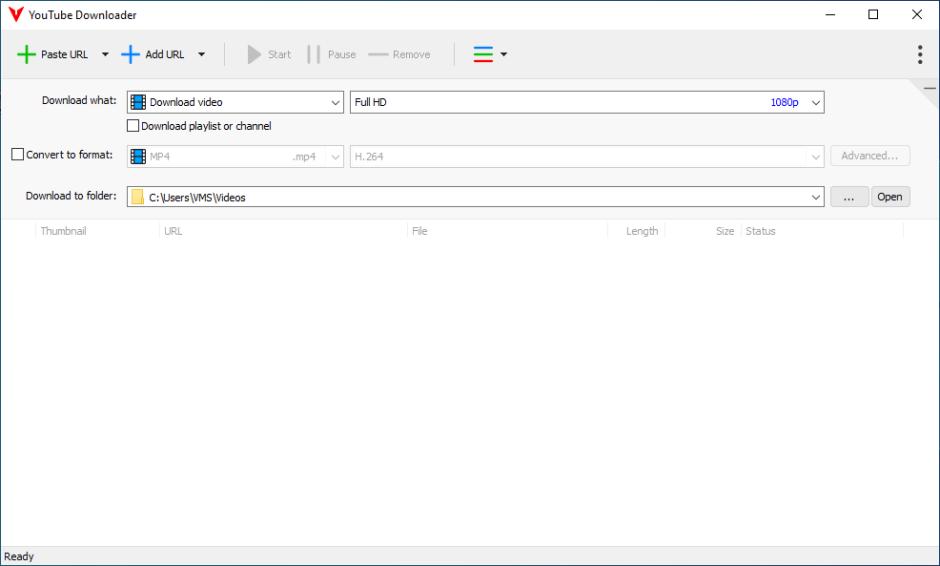This screenshot has height=566, width=940.
Task: Open the Download video combo box
Action: pyautogui.click(x=235, y=102)
